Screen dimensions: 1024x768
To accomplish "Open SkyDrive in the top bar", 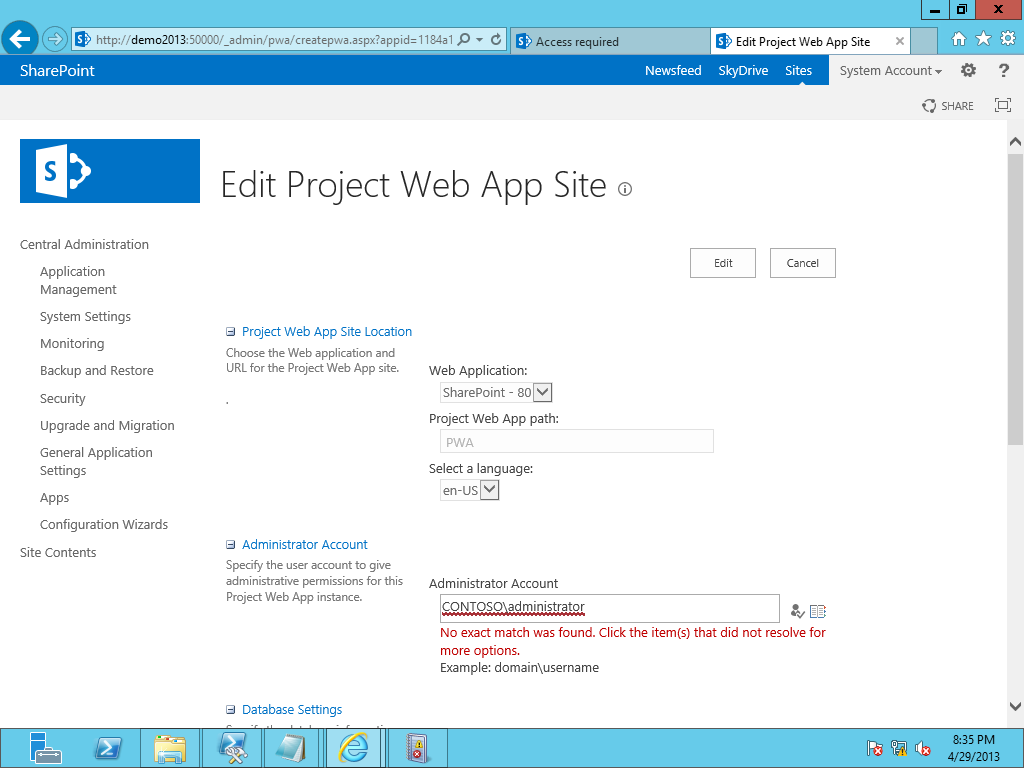I will [x=743, y=71].
